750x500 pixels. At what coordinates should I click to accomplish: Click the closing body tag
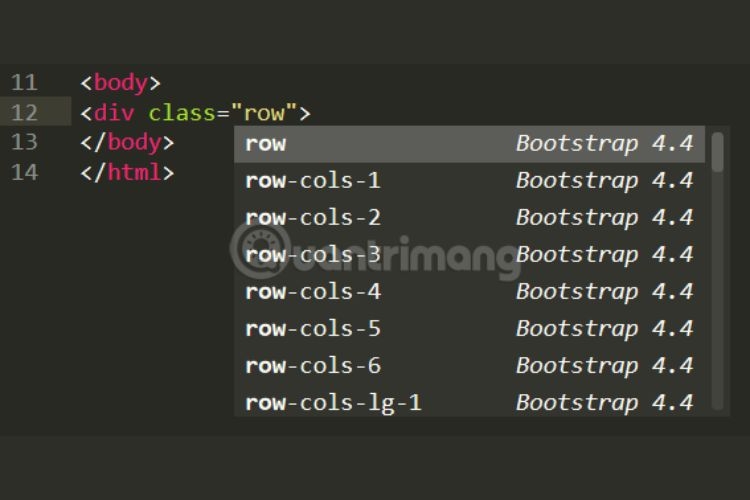coord(127,143)
